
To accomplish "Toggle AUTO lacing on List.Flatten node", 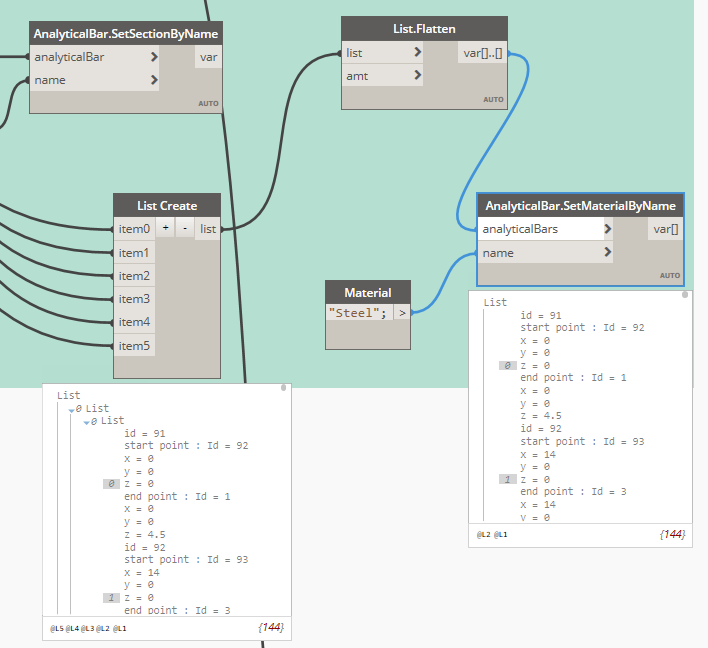I will click(x=493, y=99).
